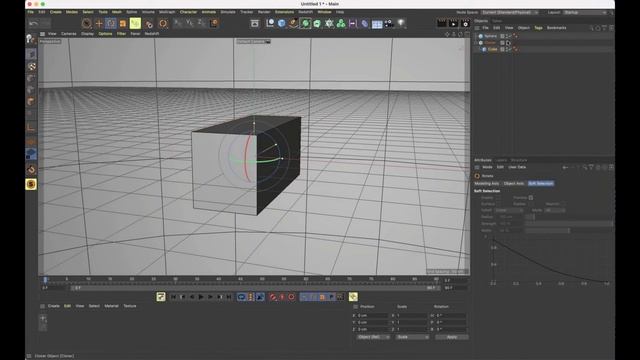Click the snap icon above the S button
Image resolution: width=640 pixels, height=360 pixels.
point(31,169)
